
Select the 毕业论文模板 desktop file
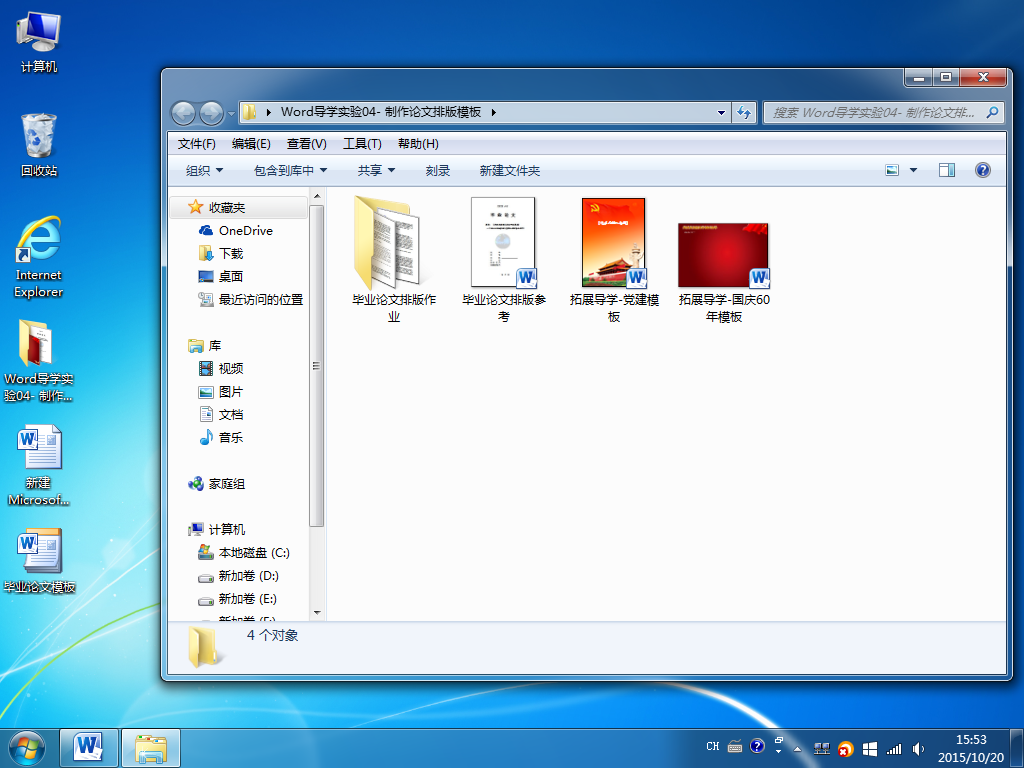tap(39, 561)
